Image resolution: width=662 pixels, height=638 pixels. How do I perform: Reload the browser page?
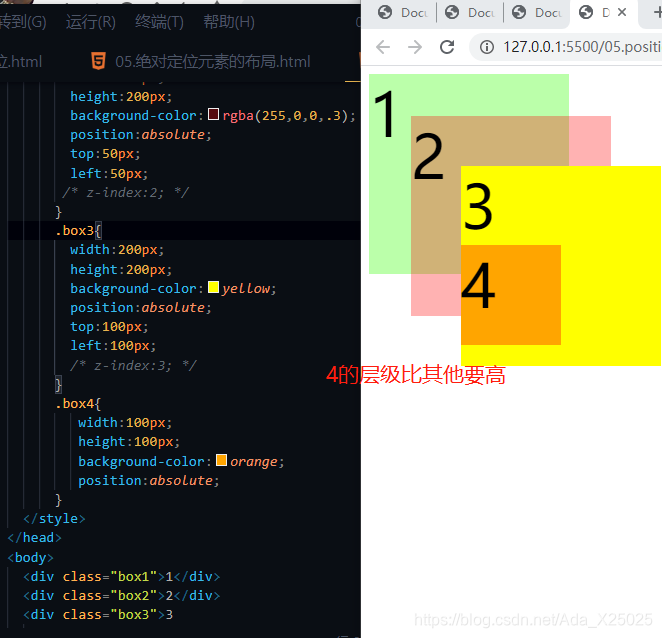(447, 47)
